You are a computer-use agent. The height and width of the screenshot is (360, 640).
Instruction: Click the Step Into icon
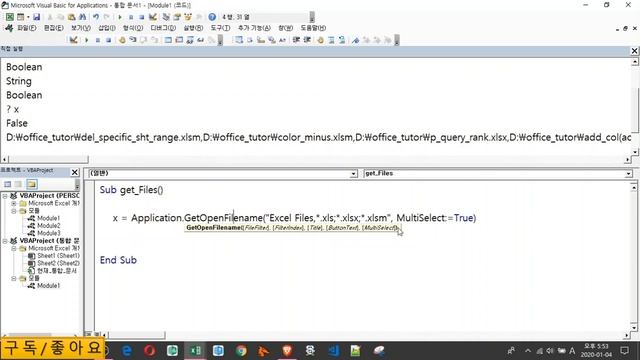[133, 40]
